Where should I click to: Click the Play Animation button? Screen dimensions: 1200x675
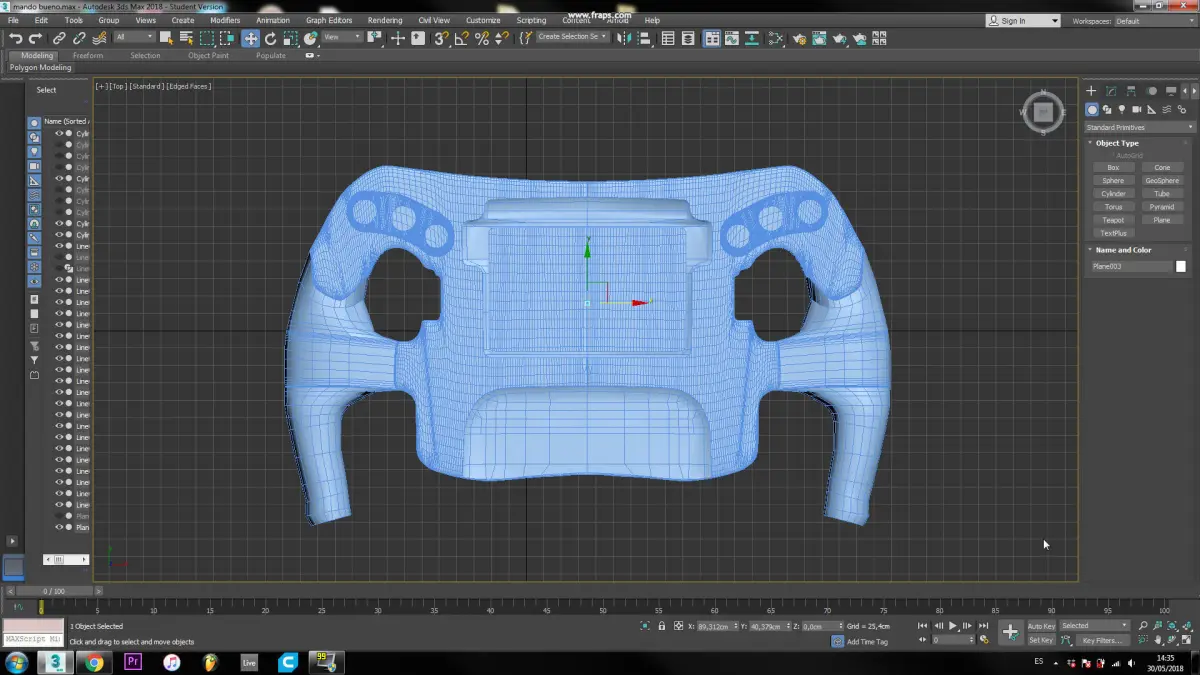click(953, 625)
